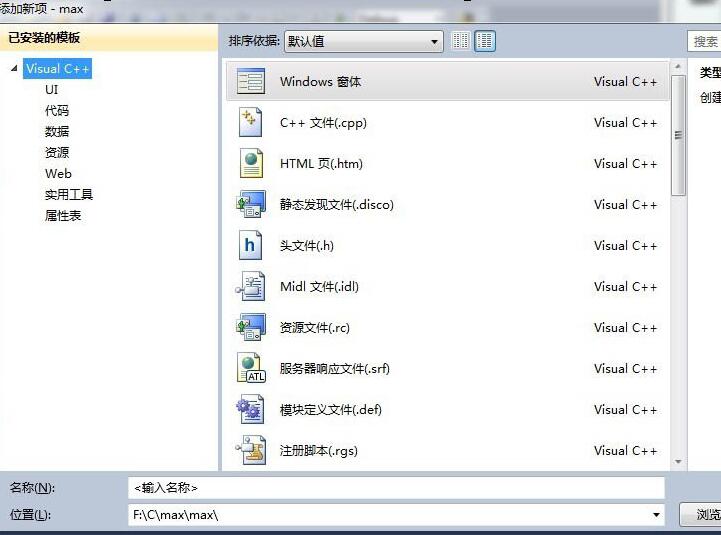The height and width of the screenshot is (535, 721).
Task: Select the 资源 template category
Action: 57,152
